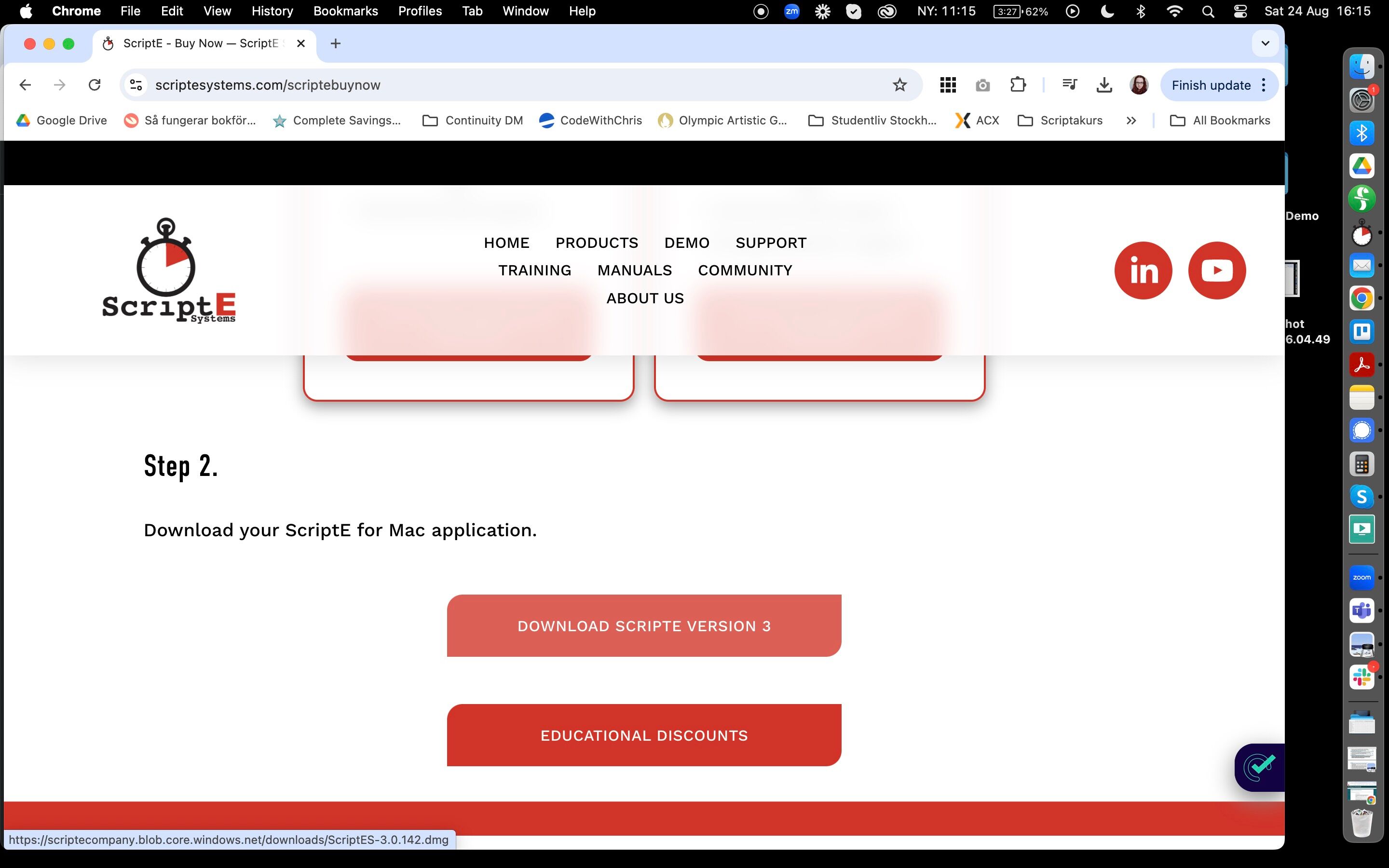Open the YouTube social icon
Image resolution: width=1389 pixels, height=868 pixels.
1216,271
